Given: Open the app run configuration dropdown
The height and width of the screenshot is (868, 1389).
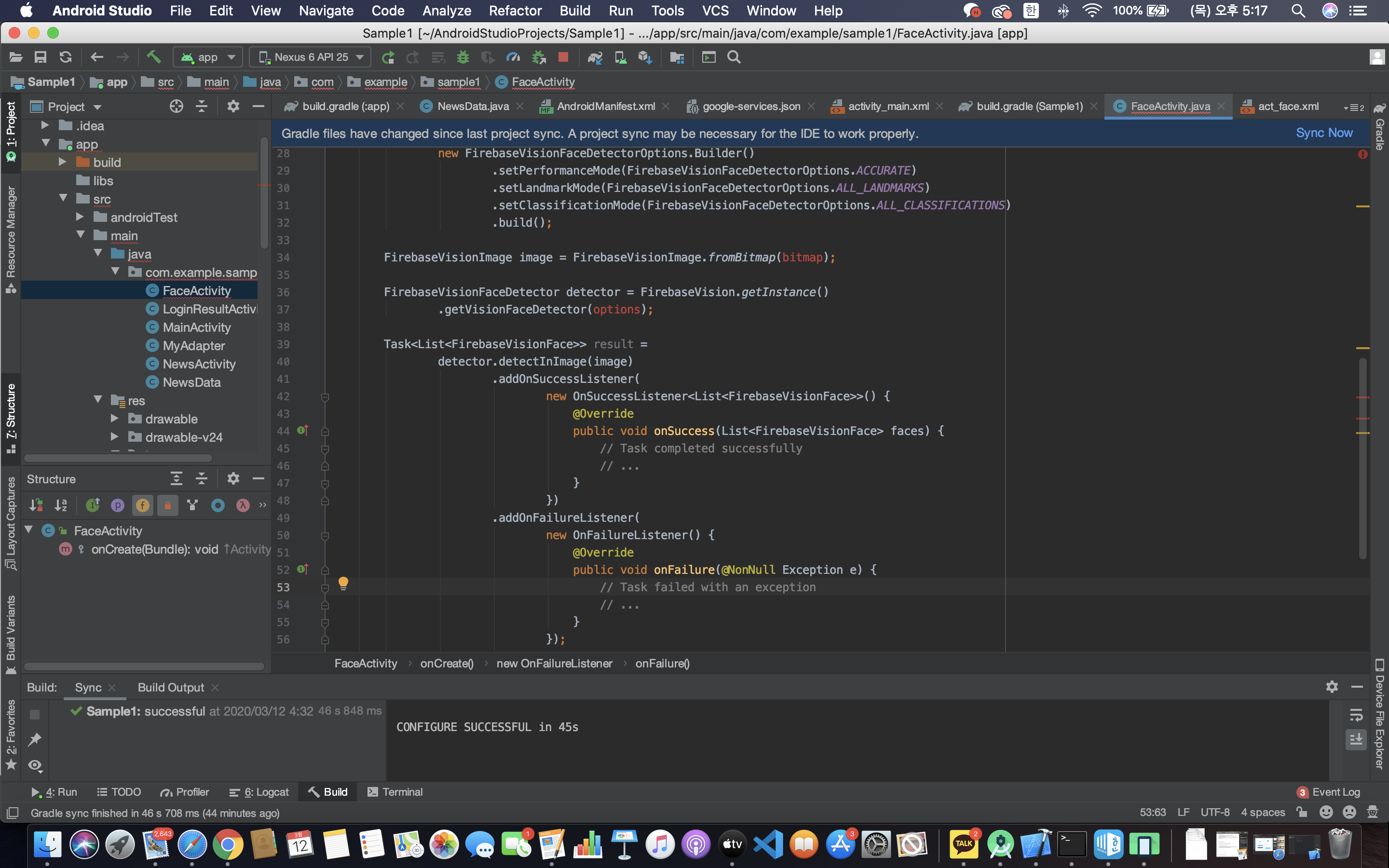Looking at the screenshot, I should pyautogui.click(x=208, y=57).
